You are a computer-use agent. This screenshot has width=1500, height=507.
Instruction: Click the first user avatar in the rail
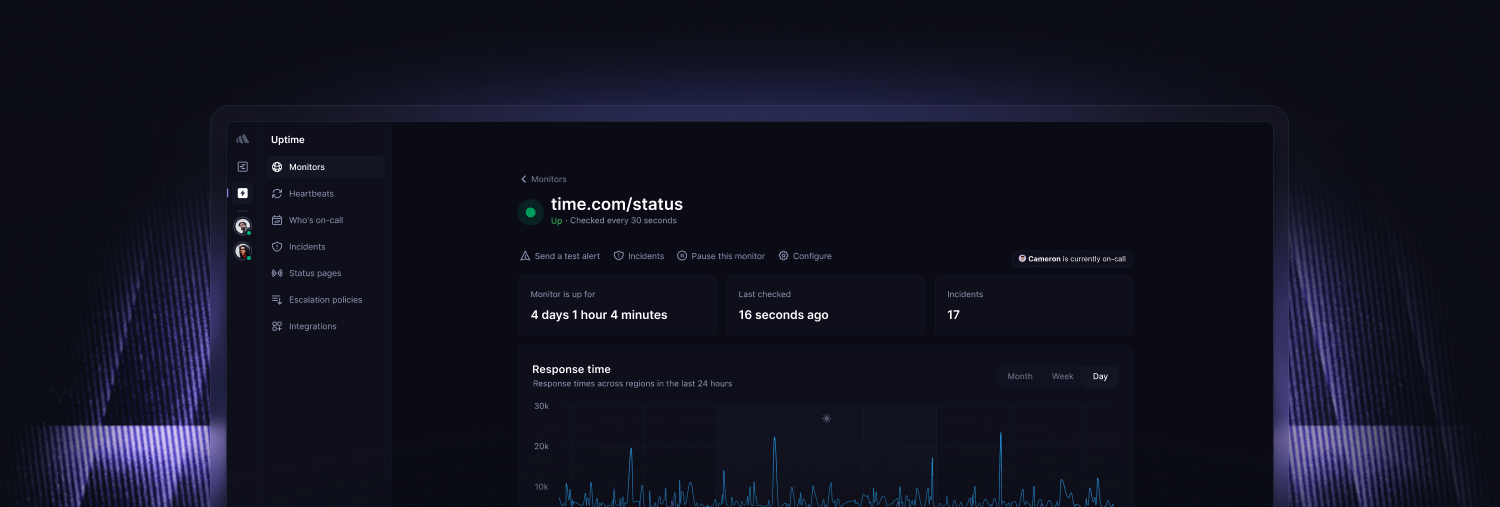pos(242,226)
